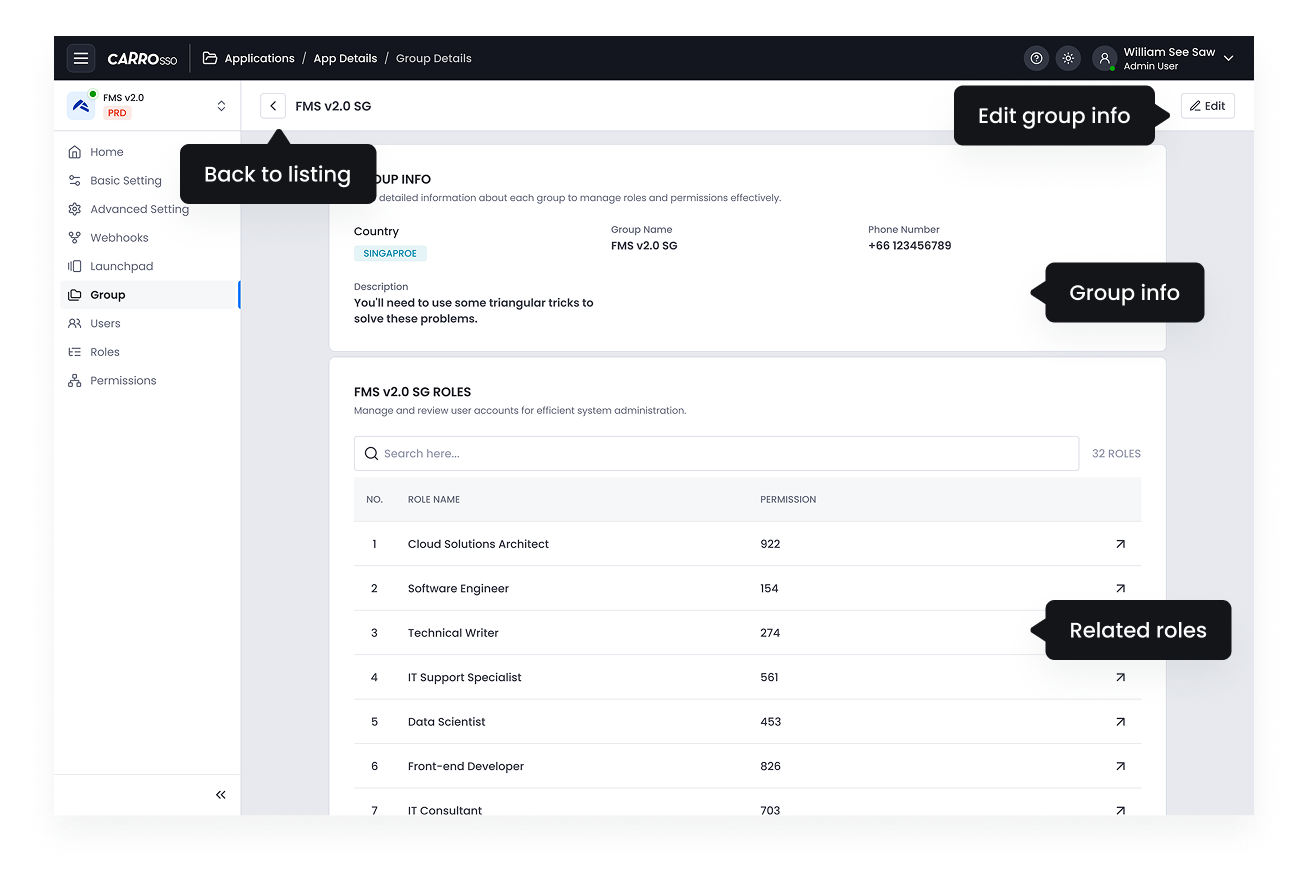Open William See Saw user dropdown

tap(1228, 58)
